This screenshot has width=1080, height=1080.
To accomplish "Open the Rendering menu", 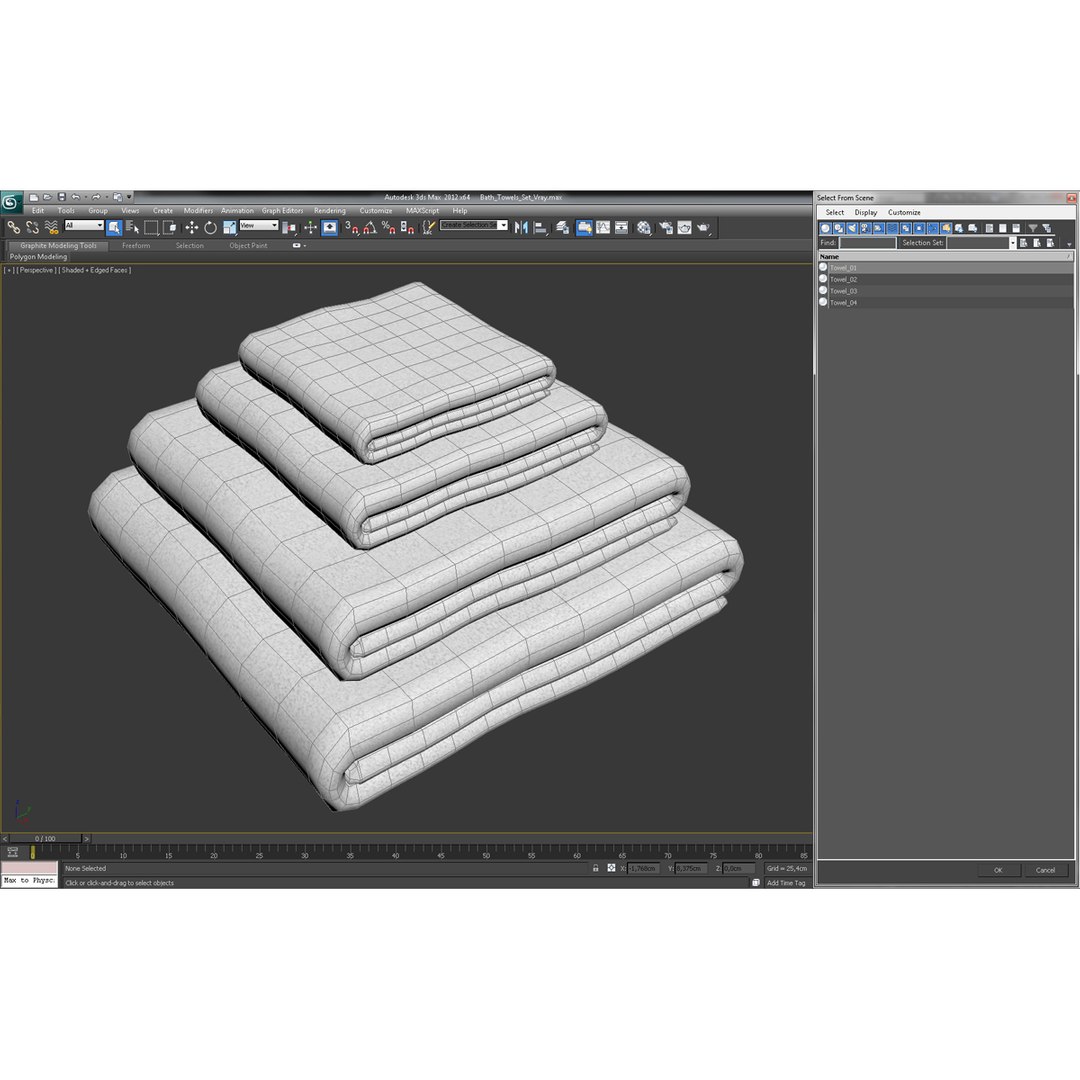I will tap(330, 211).
